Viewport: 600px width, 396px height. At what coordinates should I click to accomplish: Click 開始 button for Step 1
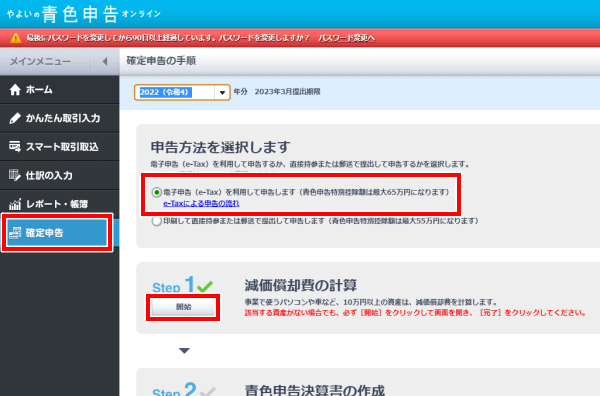click(x=183, y=307)
